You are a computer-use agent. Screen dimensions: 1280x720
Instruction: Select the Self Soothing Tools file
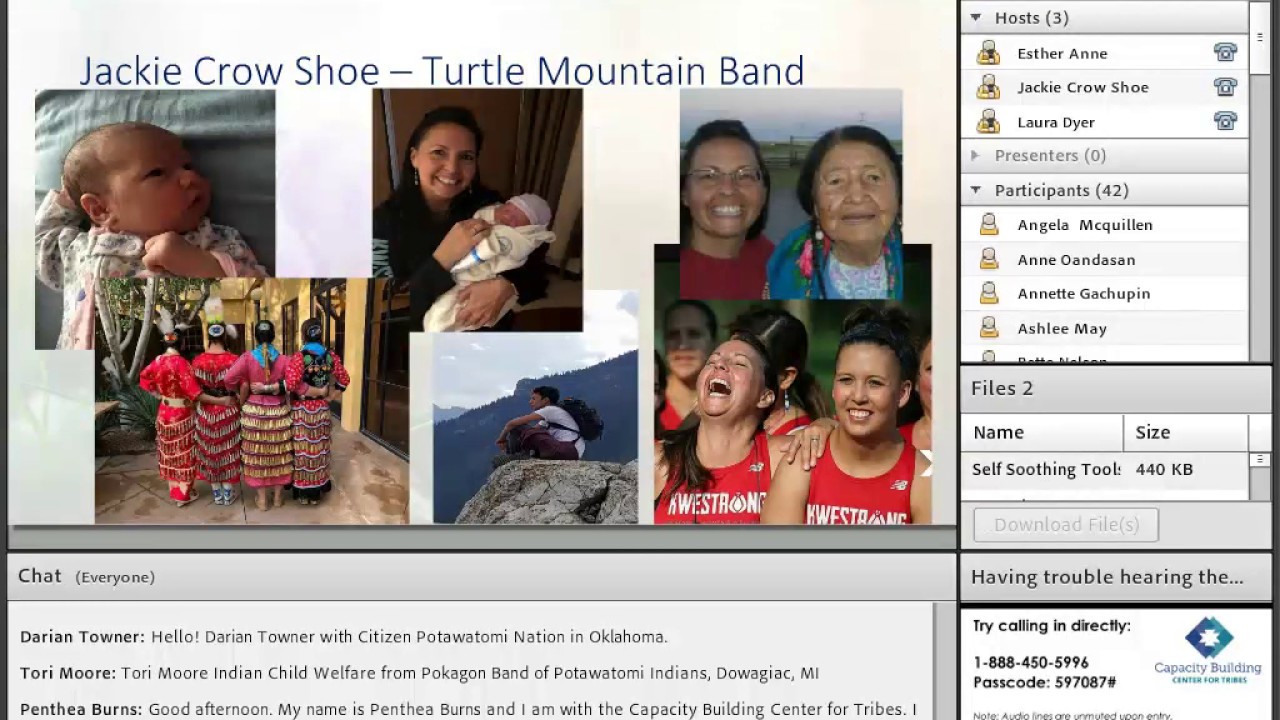point(1046,469)
